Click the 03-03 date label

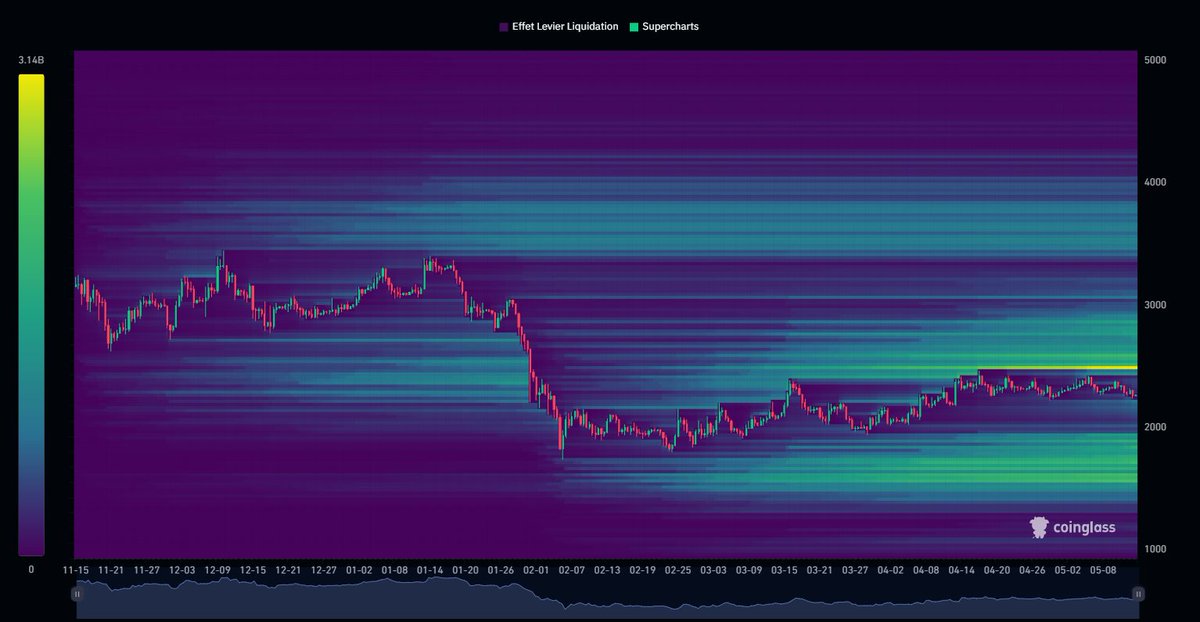coord(714,570)
